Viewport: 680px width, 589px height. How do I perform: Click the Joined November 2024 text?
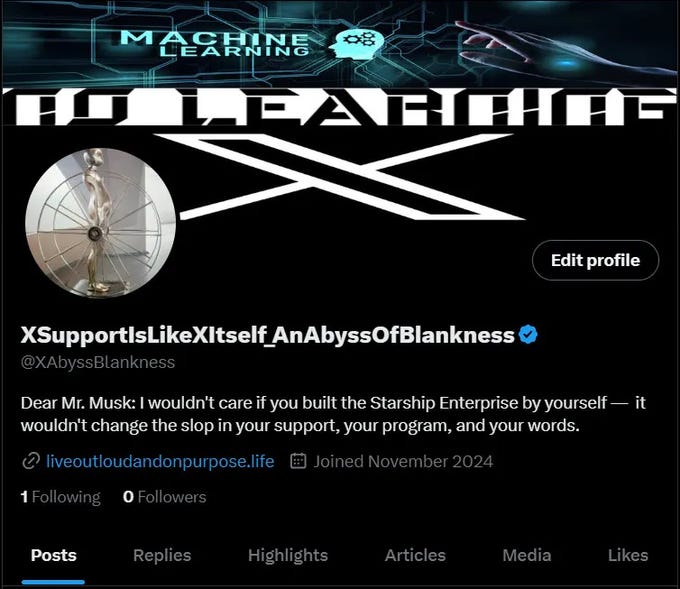point(403,461)
